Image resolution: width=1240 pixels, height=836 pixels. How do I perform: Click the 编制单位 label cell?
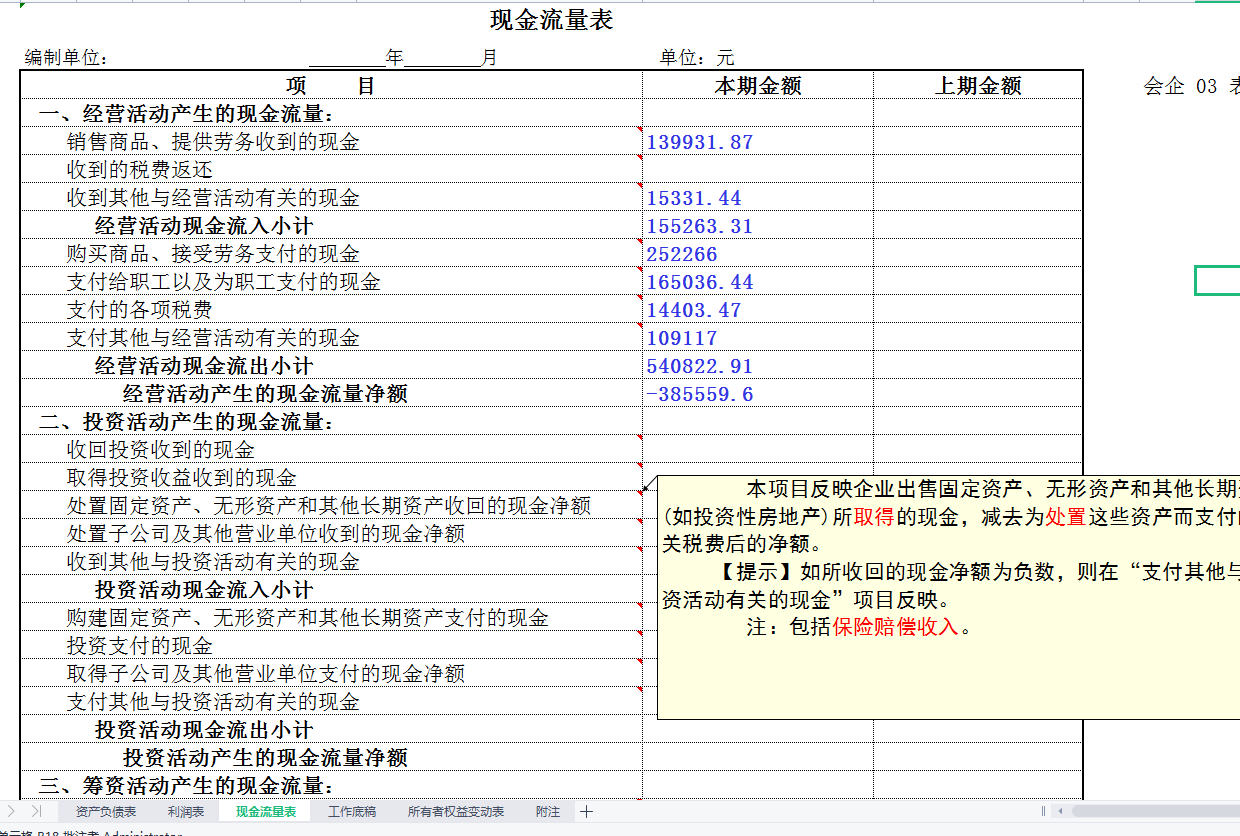pos(66,58)
